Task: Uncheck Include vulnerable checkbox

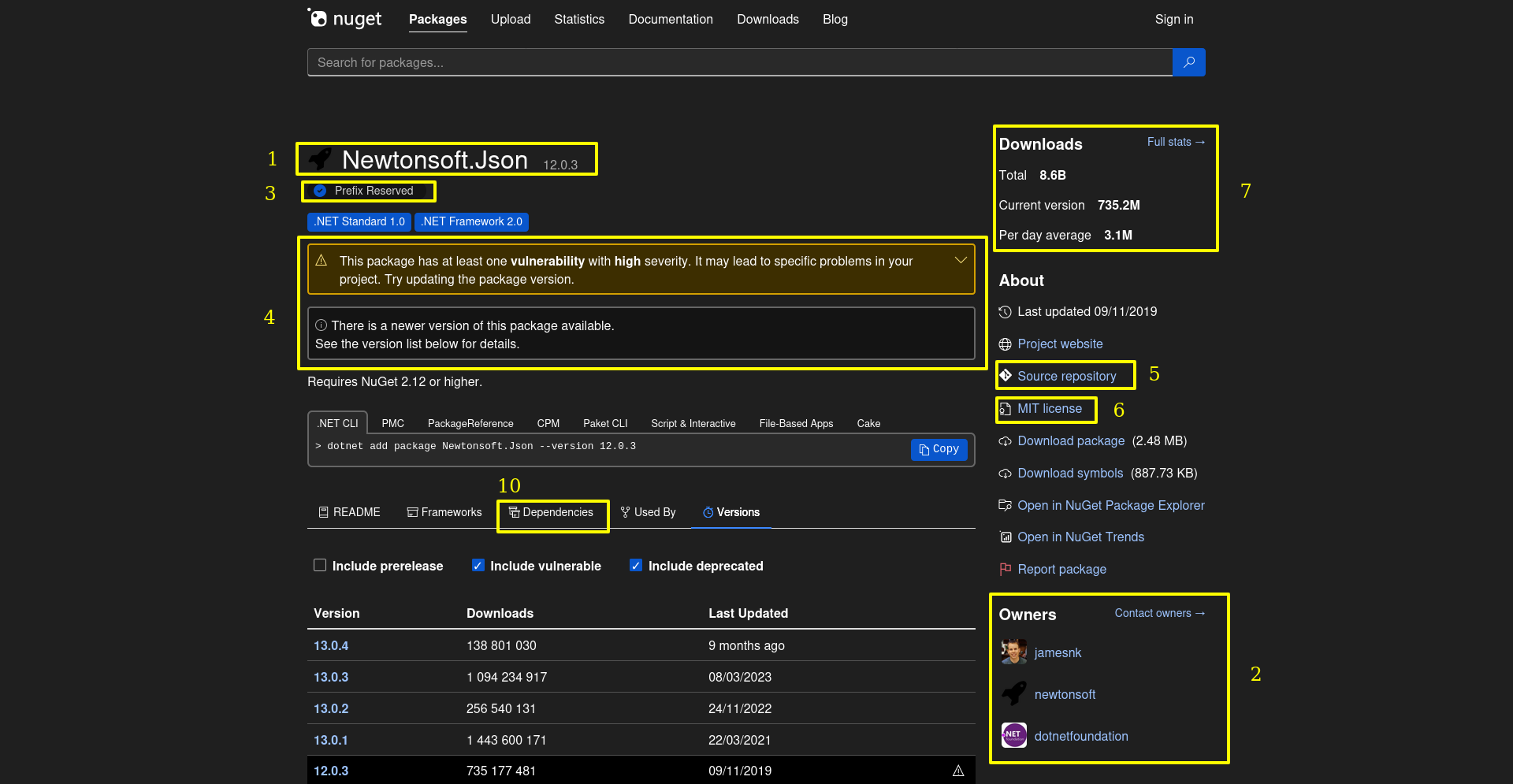Action: pos(478,565)
